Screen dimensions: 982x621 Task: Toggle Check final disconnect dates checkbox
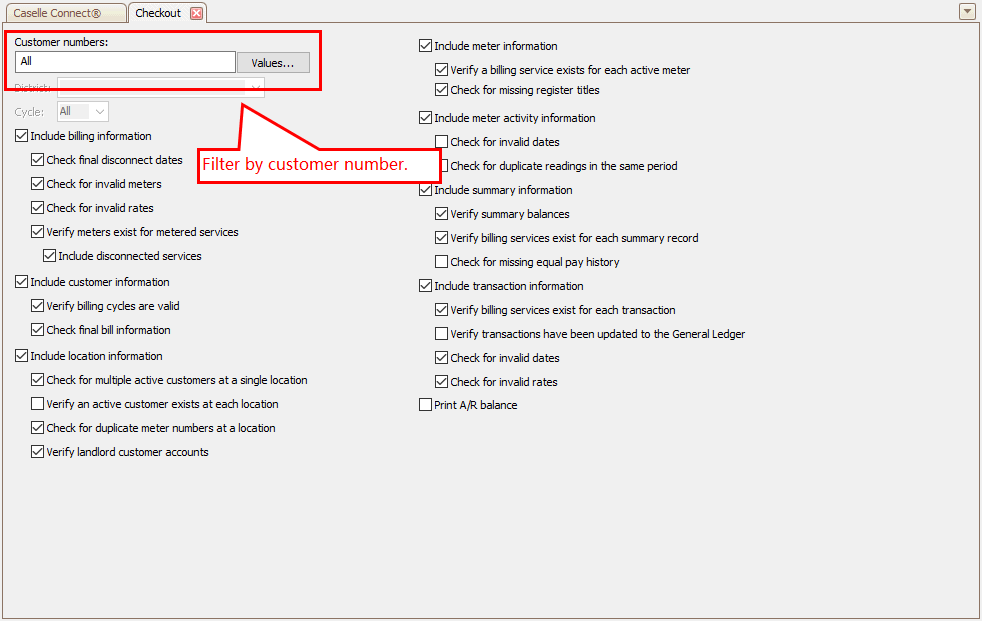[x=38, y=160]
